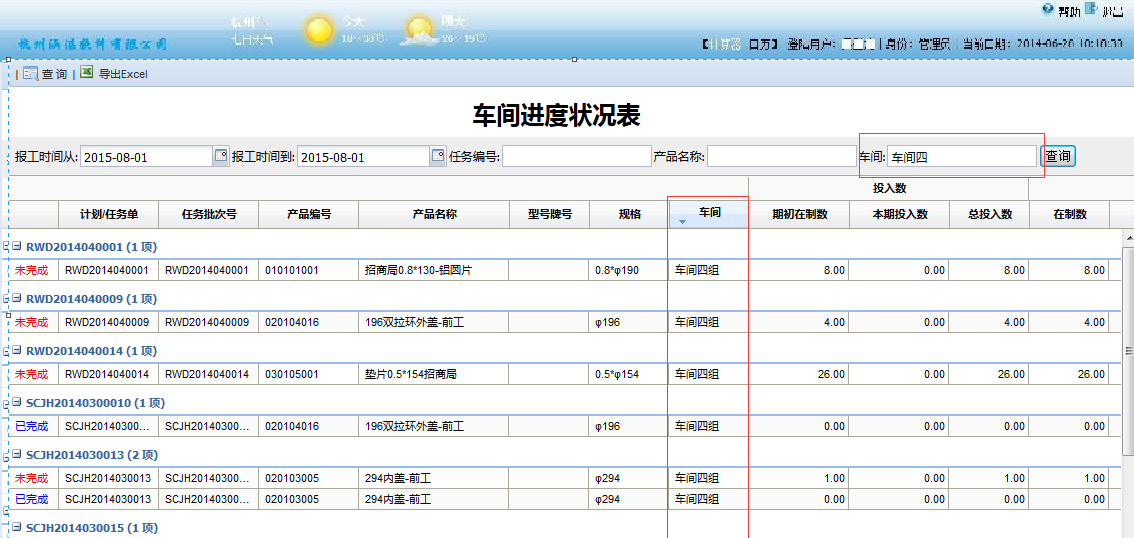Collapse the RWD2014040001 group
The width and height of the screenshot is (1134, 538).
(17, 247)
